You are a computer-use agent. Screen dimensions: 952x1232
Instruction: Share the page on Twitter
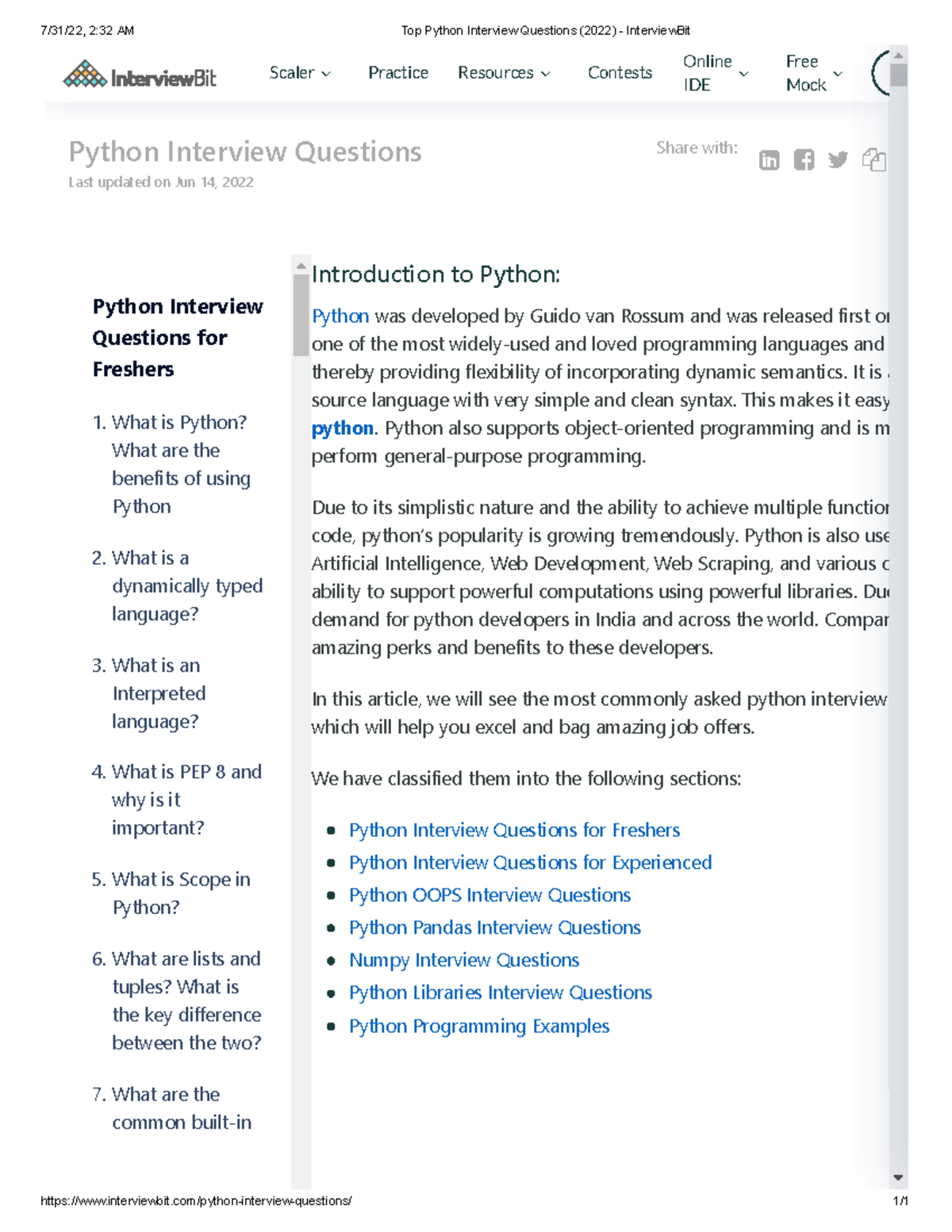pyautogui.click(x=838, y=160)
